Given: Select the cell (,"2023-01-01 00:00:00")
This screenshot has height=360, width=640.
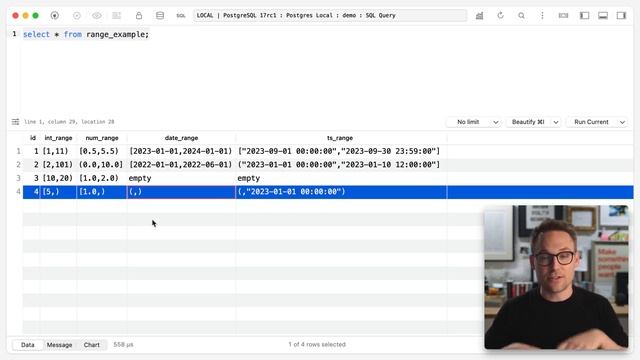Looking at the screenshot, I should click(x=341, y=192).
